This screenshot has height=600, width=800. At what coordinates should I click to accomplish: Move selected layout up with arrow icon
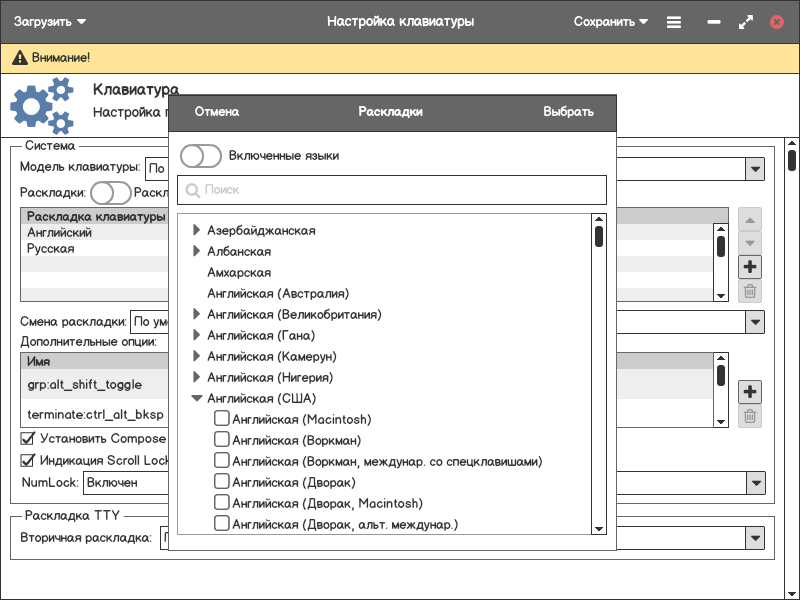[750, 219]
